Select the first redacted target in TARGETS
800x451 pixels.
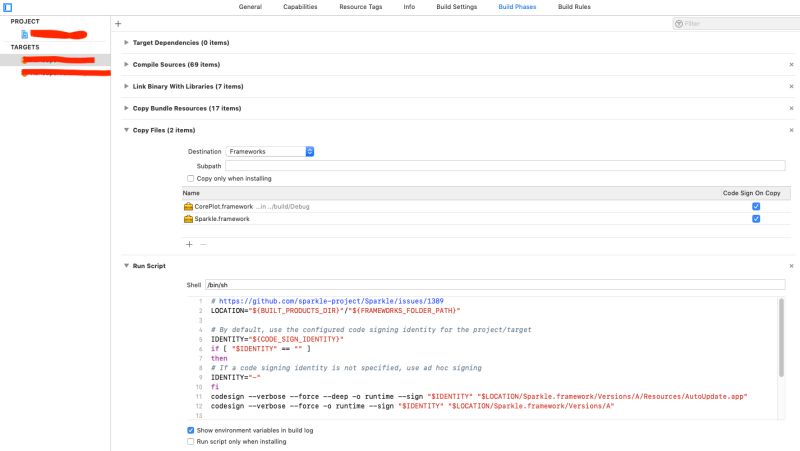click(55, 60)
